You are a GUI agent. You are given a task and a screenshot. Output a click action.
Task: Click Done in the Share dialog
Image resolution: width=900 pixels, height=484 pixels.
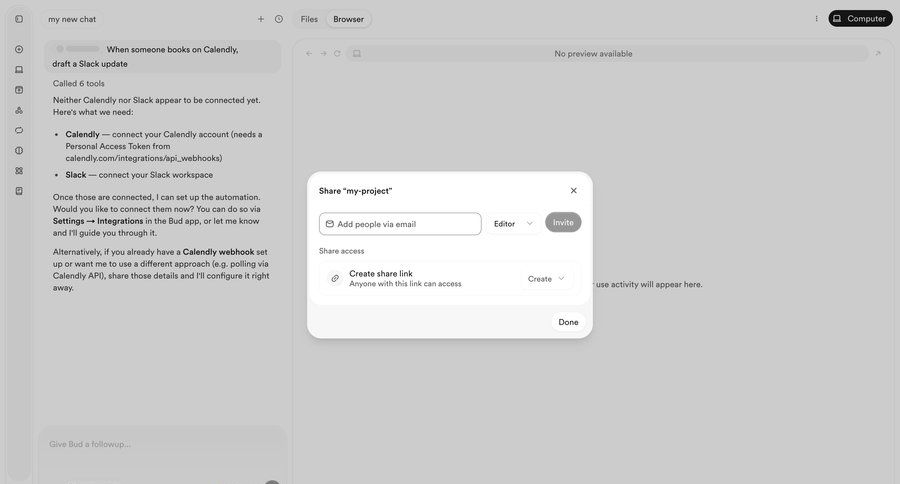(x=568, y=322)
